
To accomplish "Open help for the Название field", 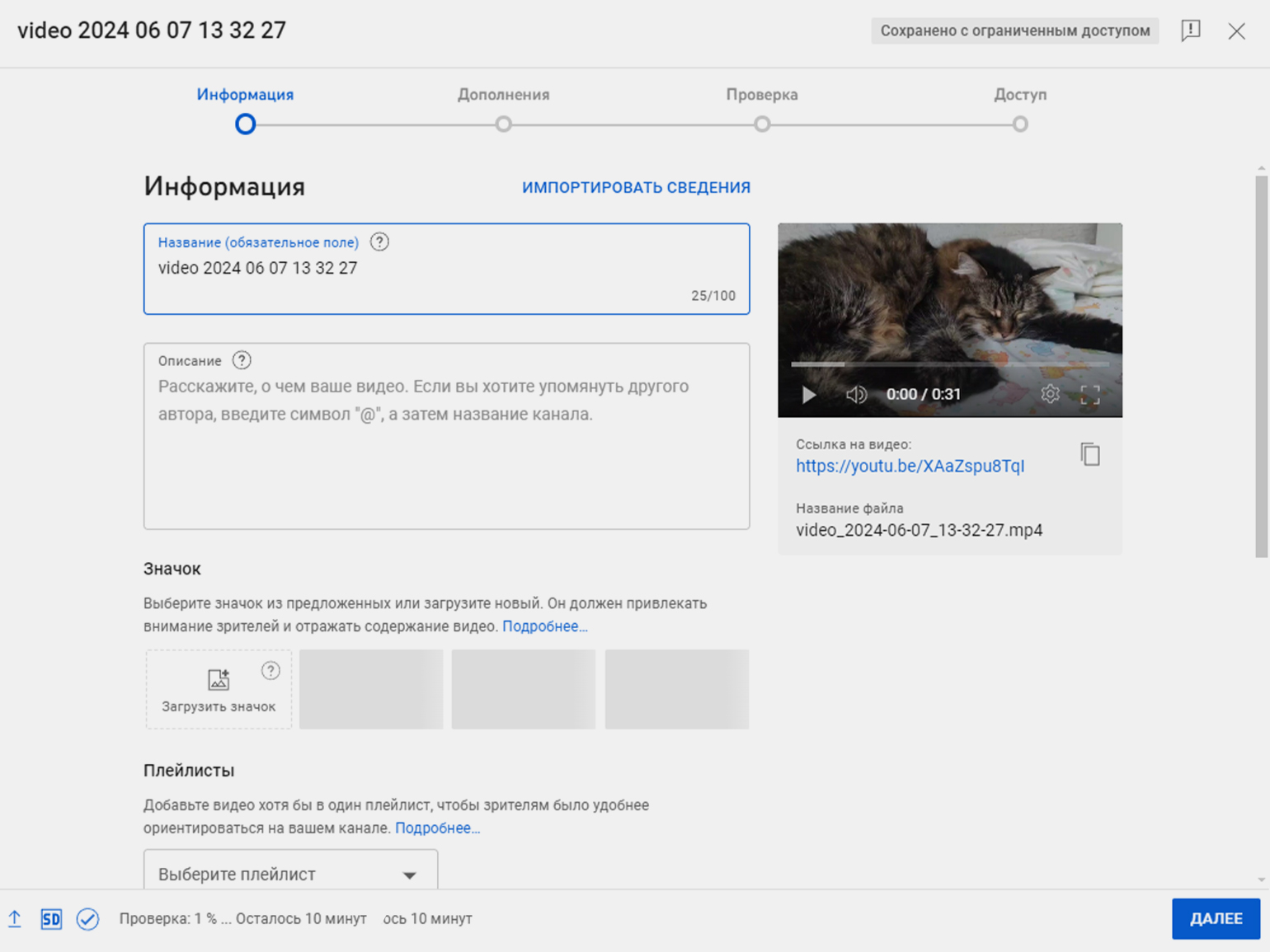I will pos(379,242).
